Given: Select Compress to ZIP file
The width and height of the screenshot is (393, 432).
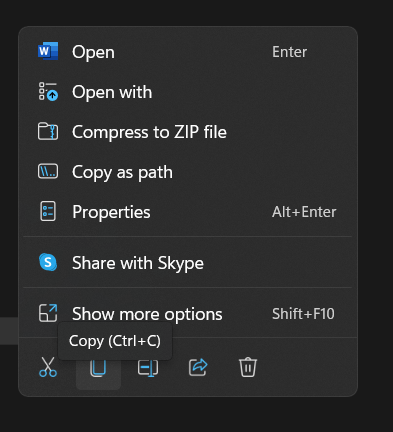Looking at the screenshot, I should [188, 132].
